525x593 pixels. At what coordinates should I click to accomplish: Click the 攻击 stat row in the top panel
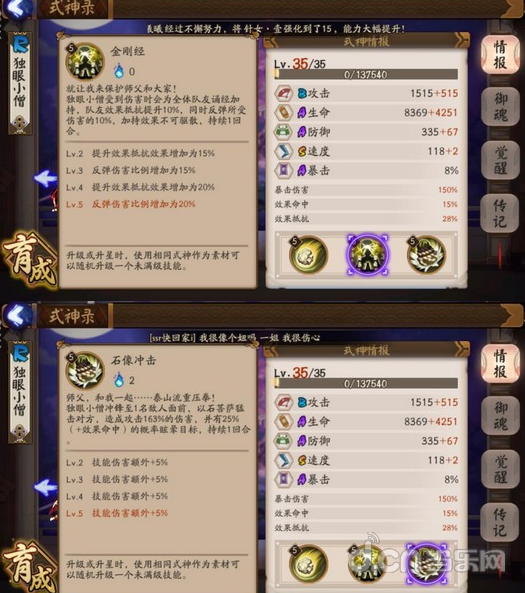coord(367,93)
